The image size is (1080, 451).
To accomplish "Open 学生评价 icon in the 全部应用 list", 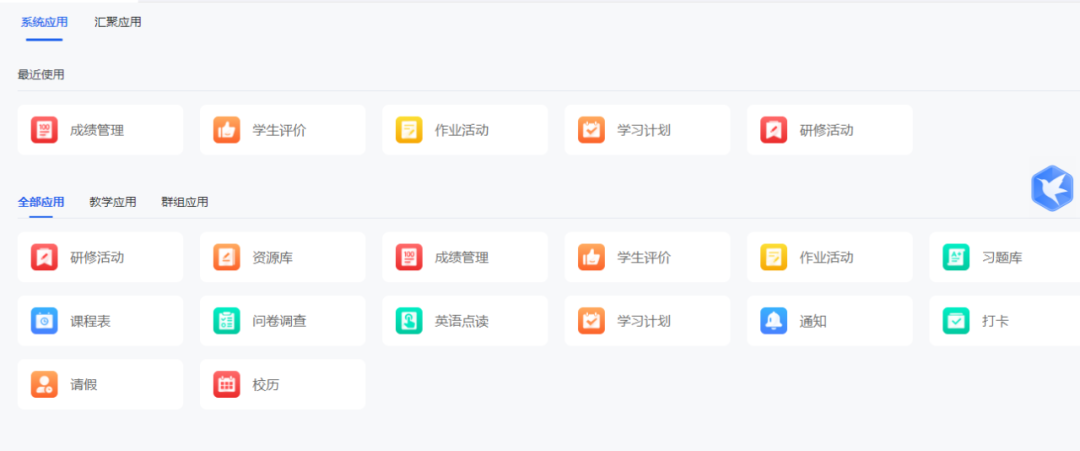I will pos(592,258).
